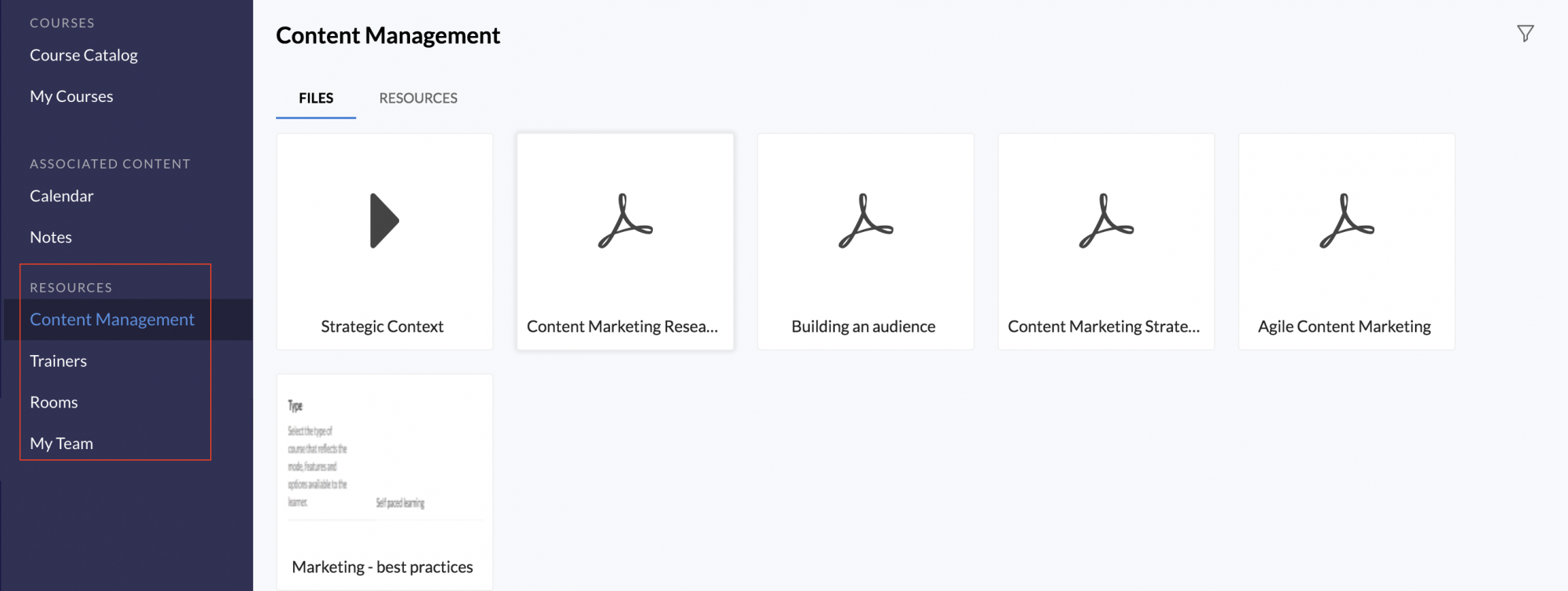Switch to the RESOURCES tab

tap(418, 98)
